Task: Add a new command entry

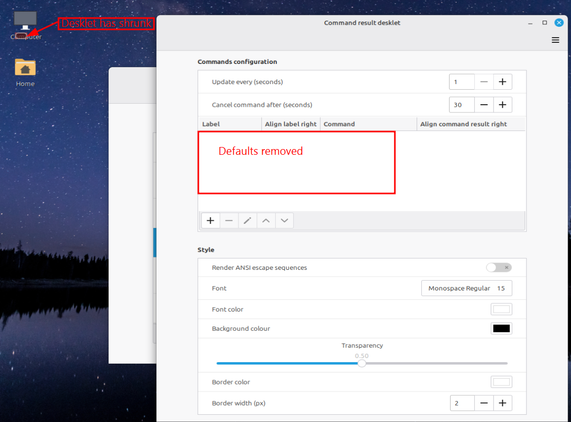Action: (210, 221)
